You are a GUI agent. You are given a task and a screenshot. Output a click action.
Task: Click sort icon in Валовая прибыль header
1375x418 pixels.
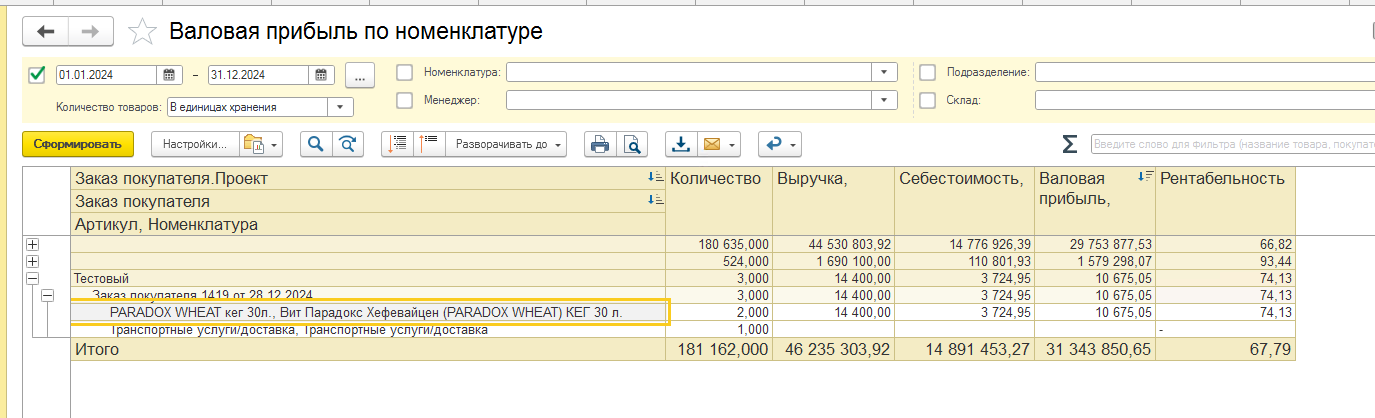pos(1146,177)
